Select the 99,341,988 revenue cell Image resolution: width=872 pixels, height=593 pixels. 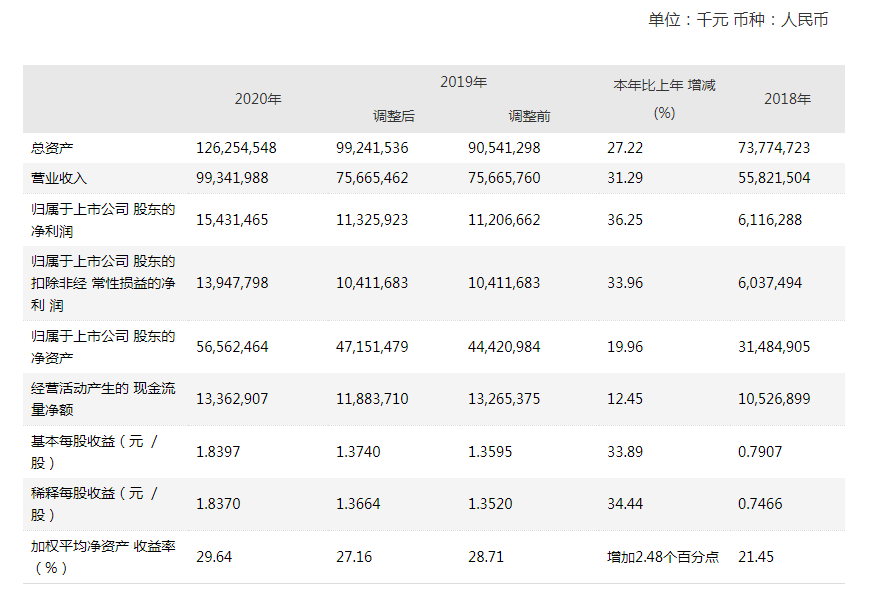click(232, 178)
